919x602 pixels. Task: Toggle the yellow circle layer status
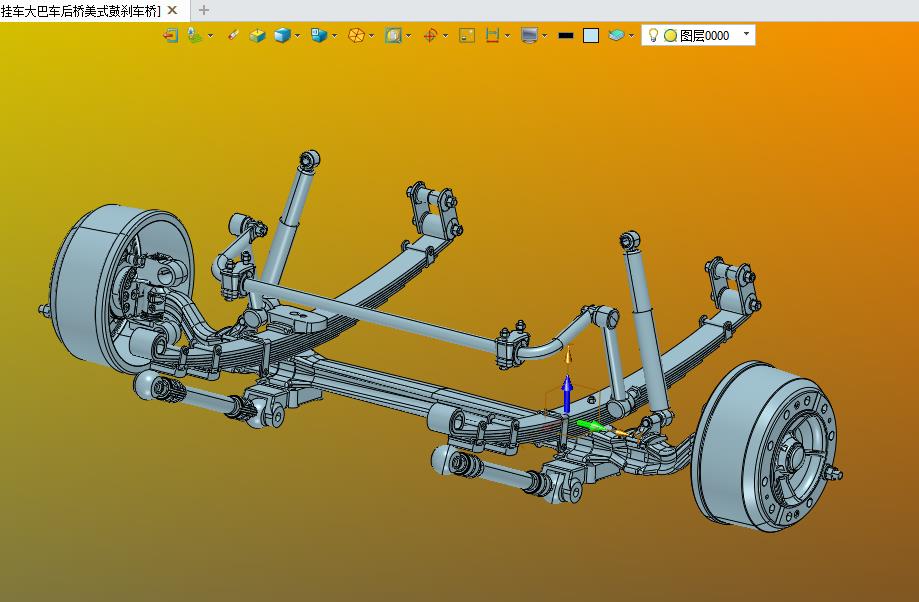[670, 36]
